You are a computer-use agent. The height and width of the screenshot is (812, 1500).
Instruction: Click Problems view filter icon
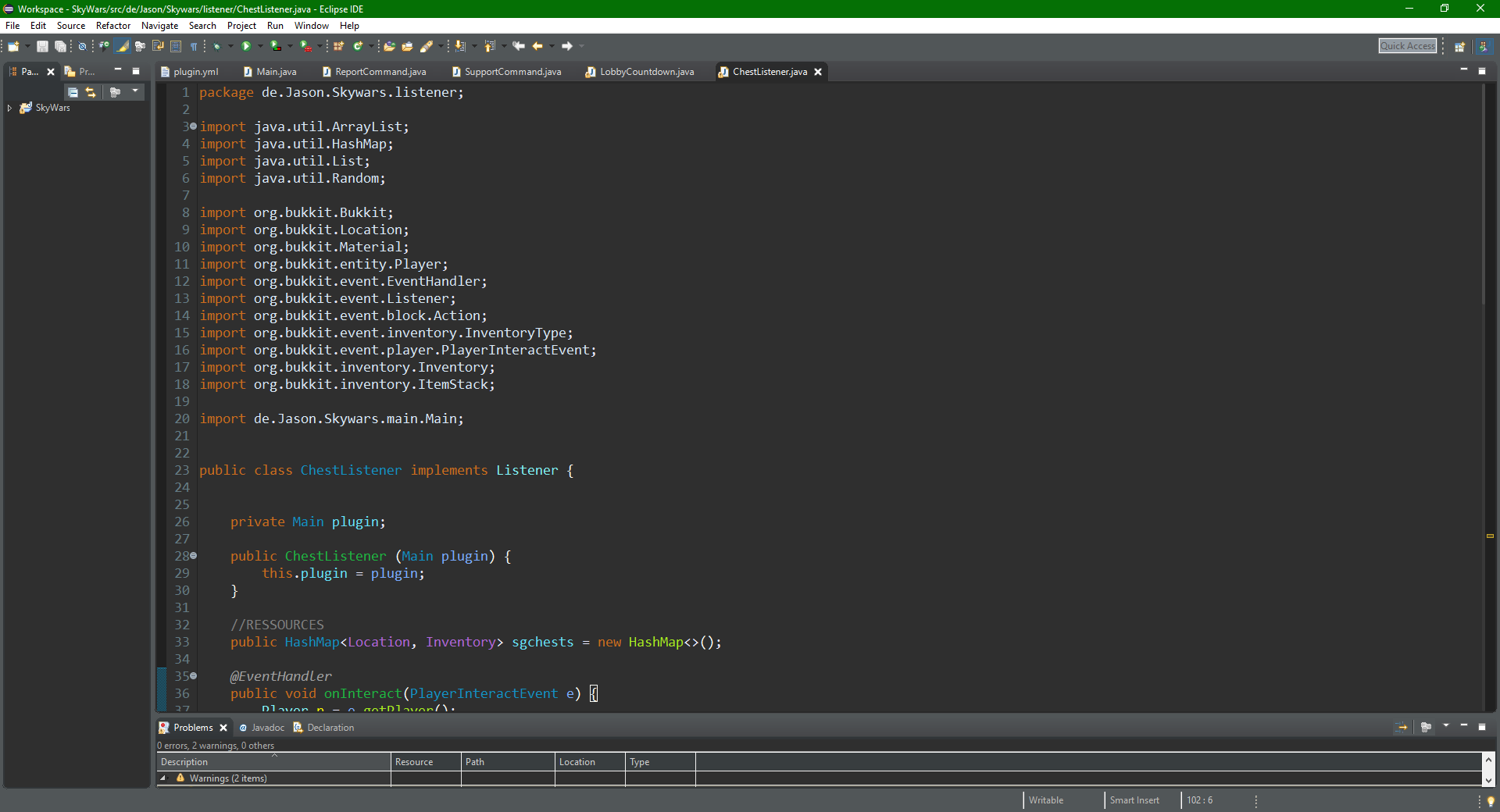1426,727
